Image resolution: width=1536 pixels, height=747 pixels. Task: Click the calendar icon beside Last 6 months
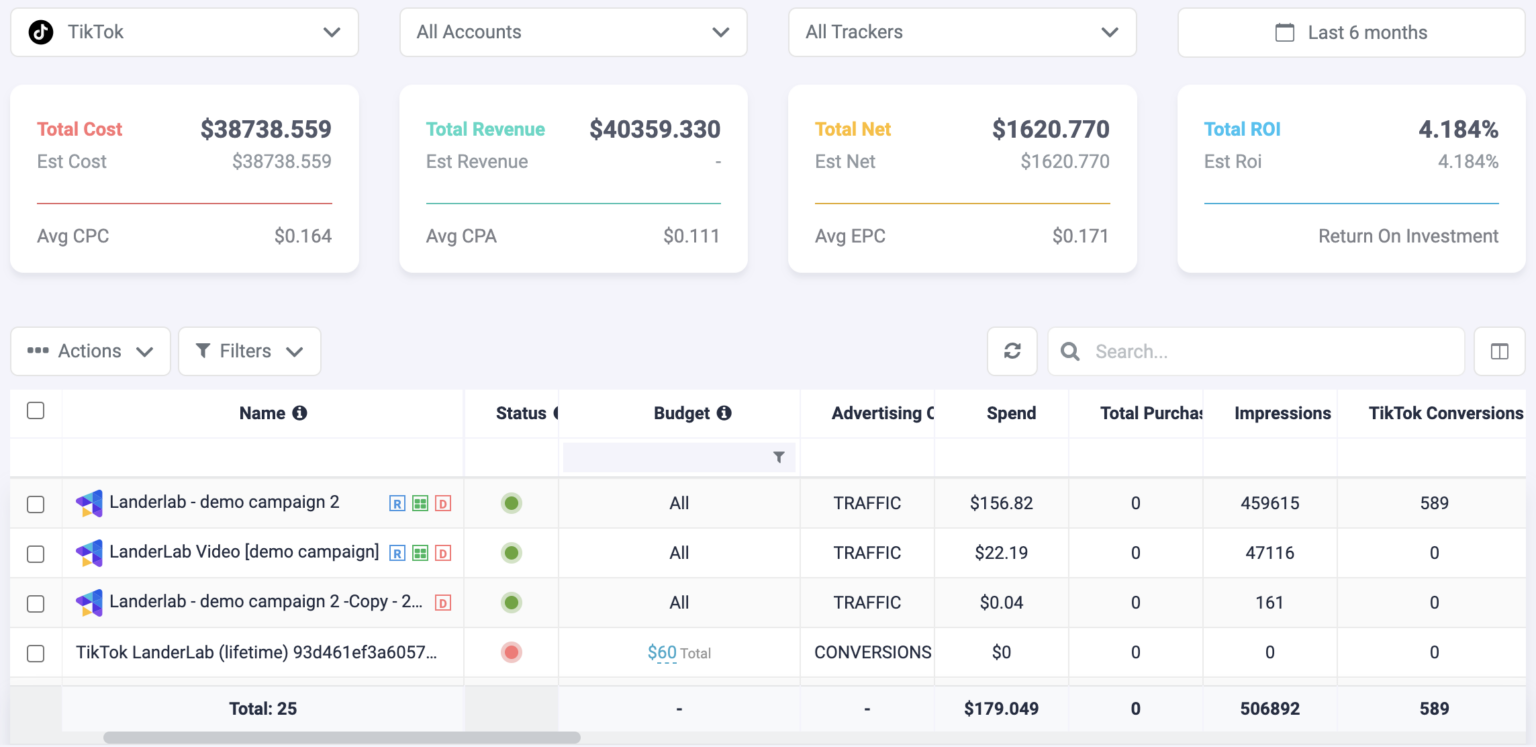pos(1285,31)
